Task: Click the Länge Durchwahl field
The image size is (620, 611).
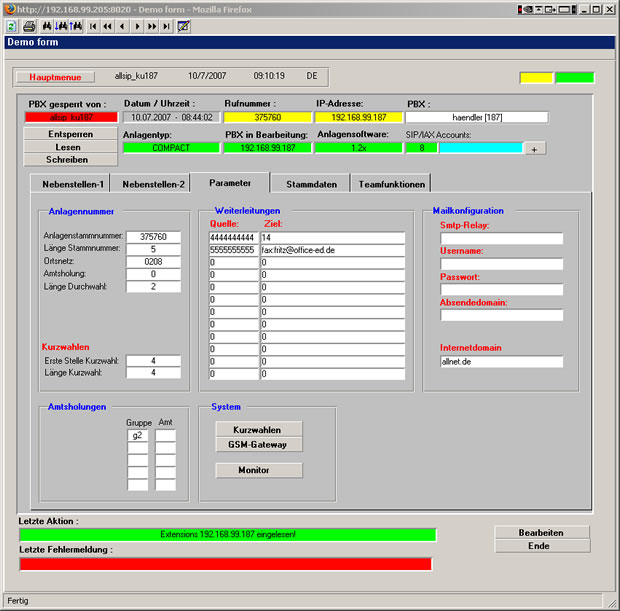Action: coord(153,286)
